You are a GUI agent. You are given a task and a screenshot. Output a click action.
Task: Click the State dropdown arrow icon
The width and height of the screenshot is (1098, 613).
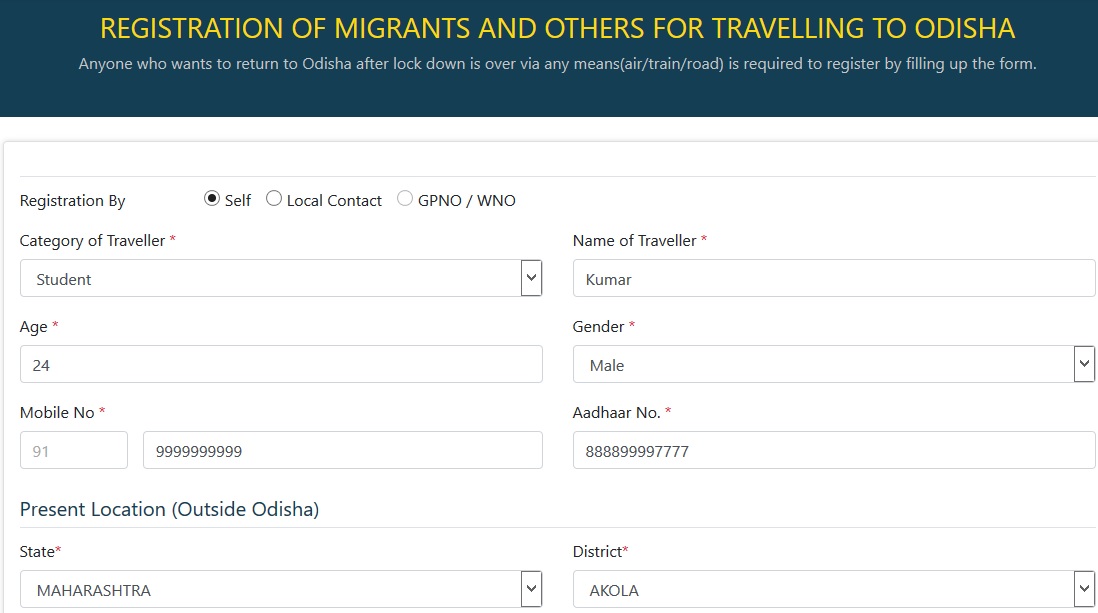click(x=531, y=589)
